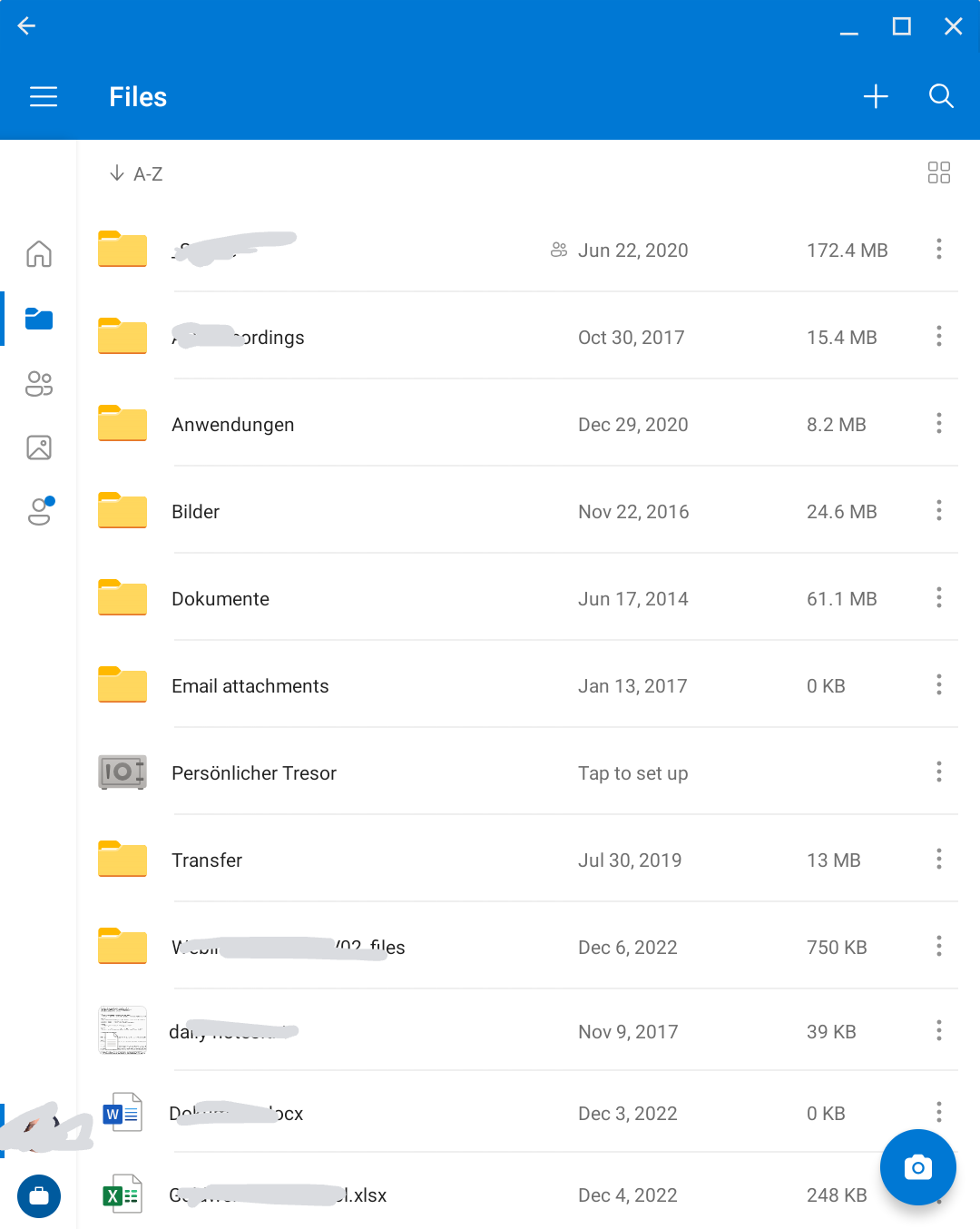980x1229 pixels.
Task: Click shared indicator on Jun 22, 2020 folder
Action: click(559, 250)
